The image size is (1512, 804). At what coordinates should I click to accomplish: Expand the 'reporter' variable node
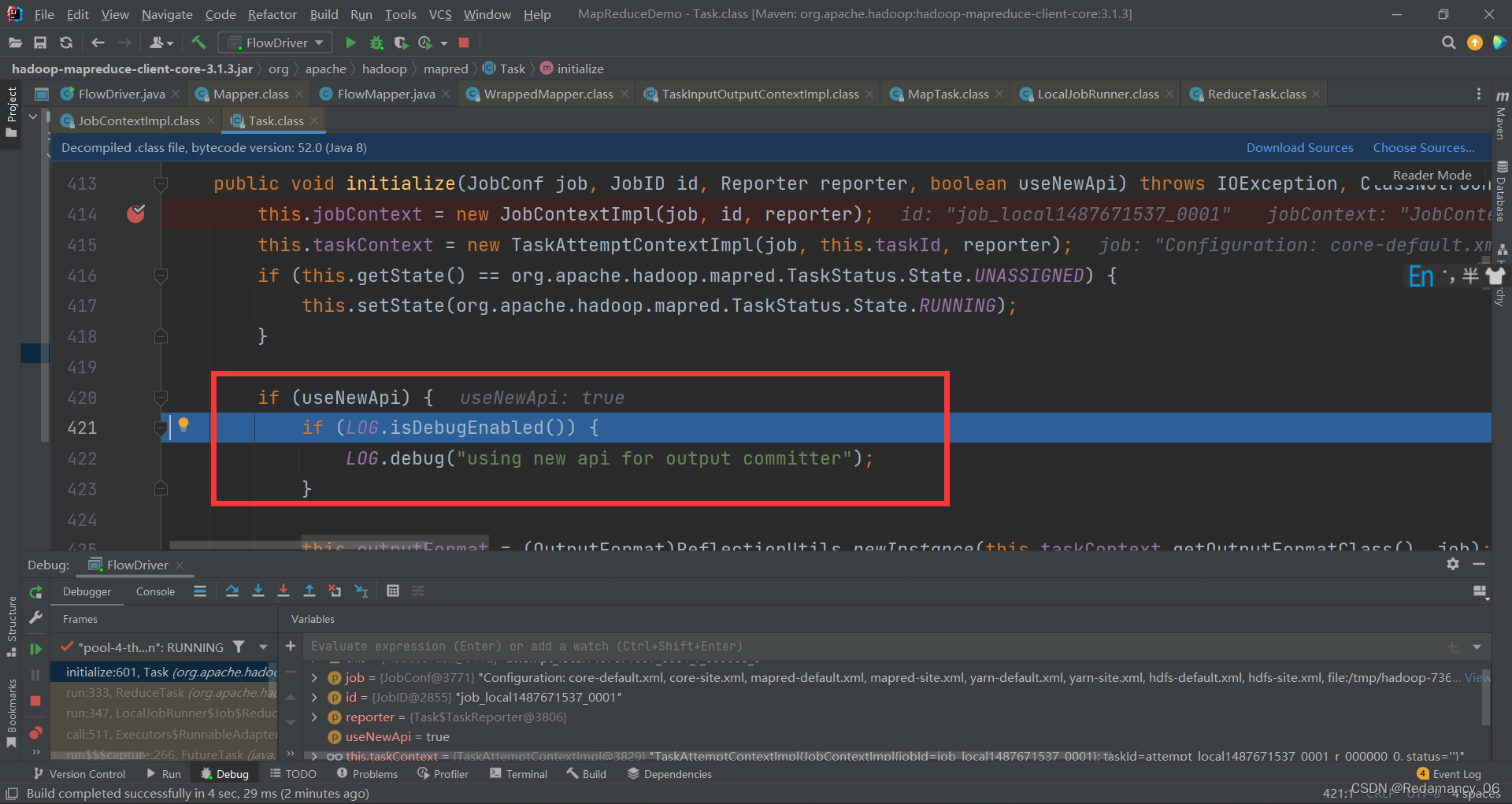pyautogui.click(x=314, y=717)
